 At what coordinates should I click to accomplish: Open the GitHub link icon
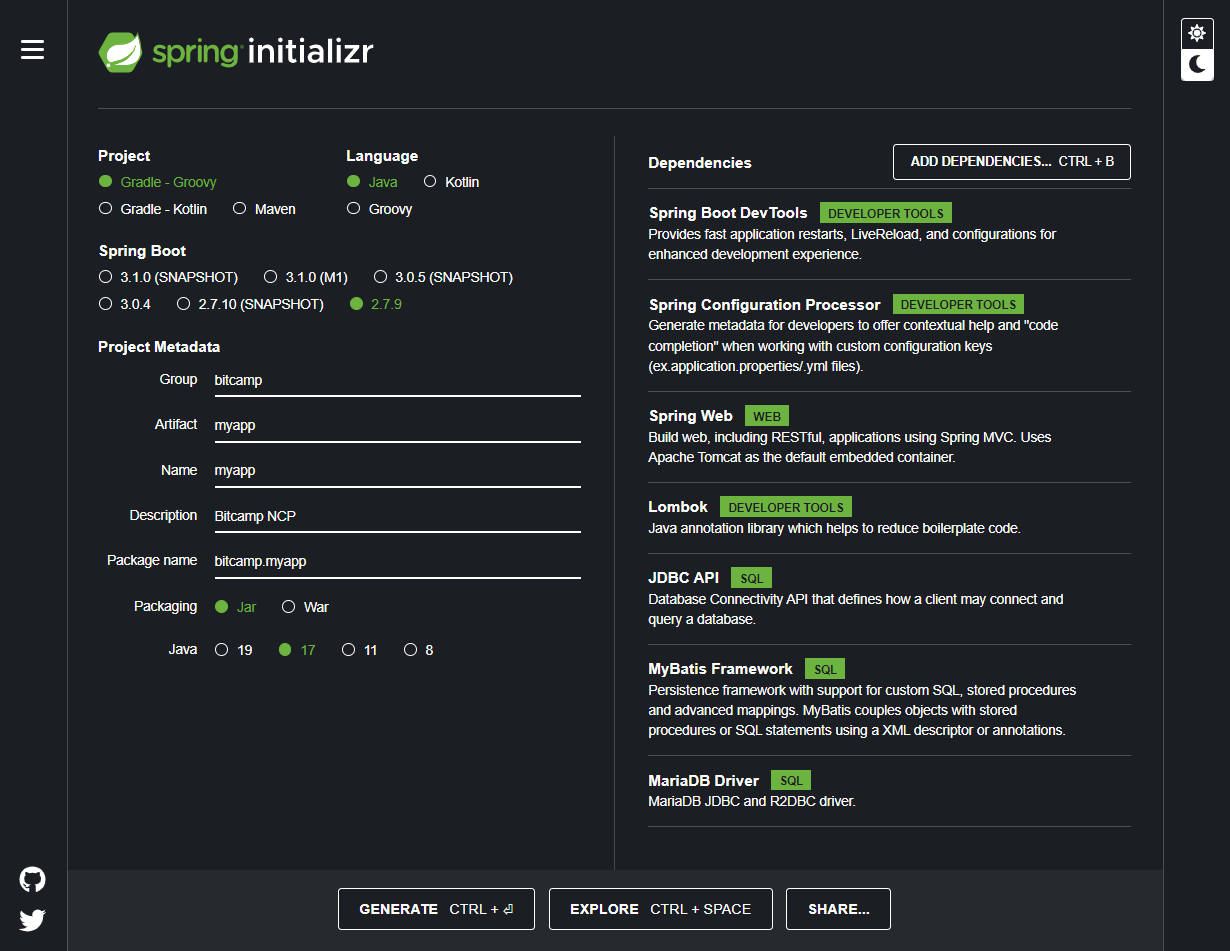[33, 880]
